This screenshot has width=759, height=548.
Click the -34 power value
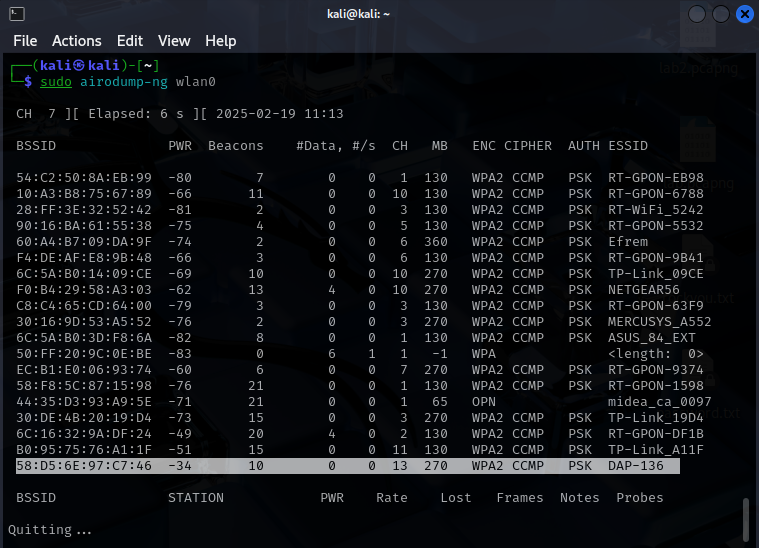180,466
